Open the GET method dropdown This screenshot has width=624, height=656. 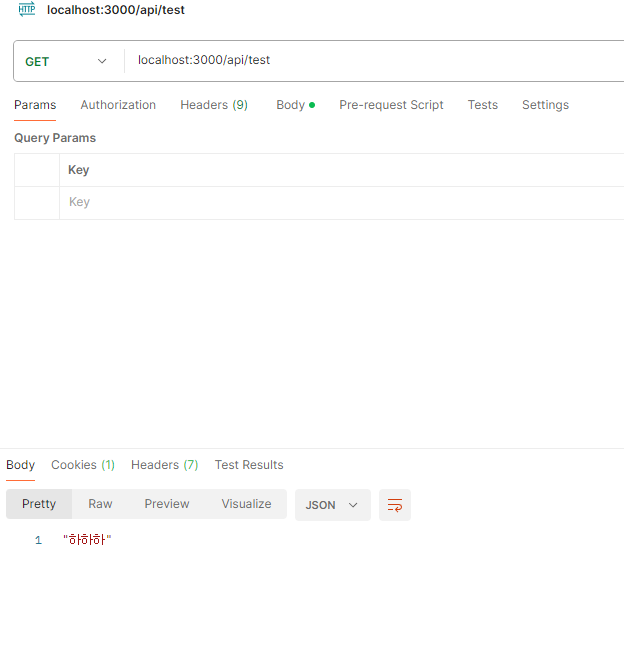click(66, 62)
